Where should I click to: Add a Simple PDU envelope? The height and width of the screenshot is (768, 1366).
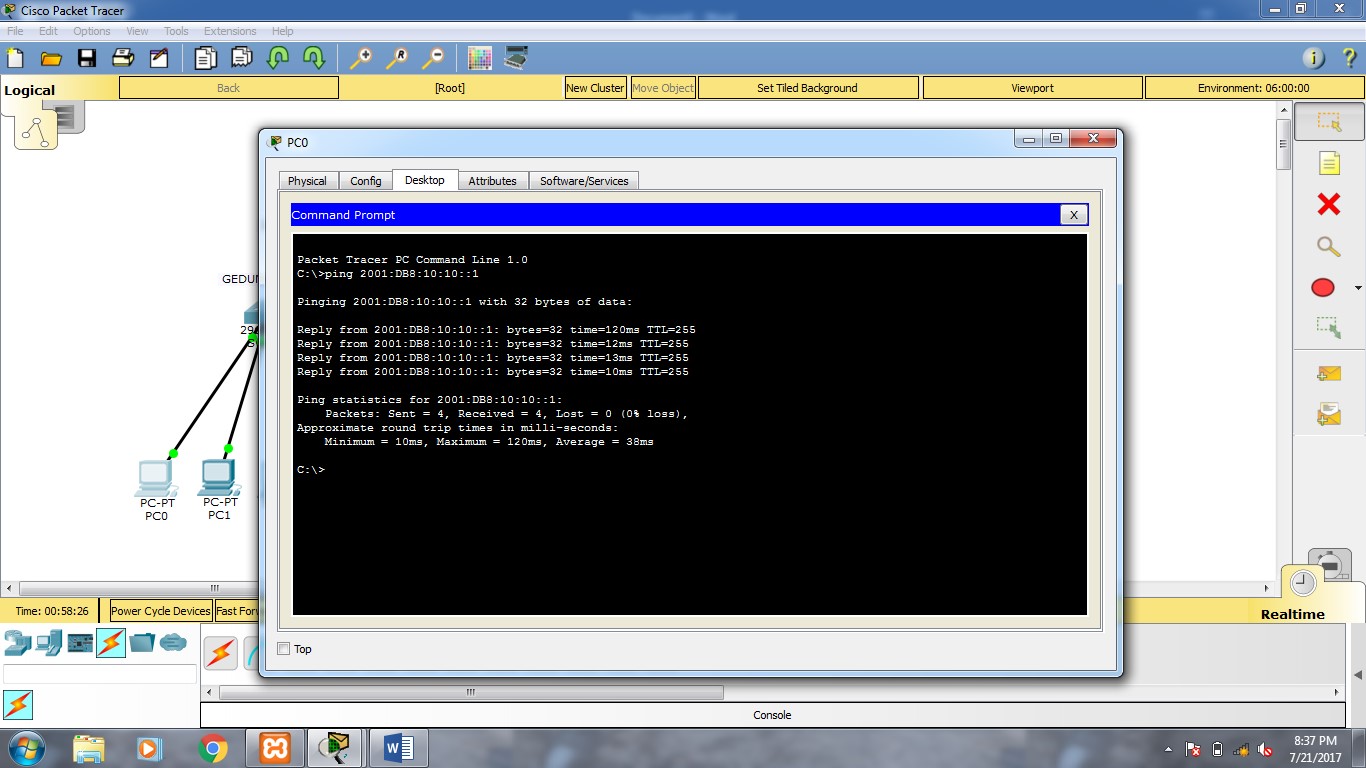click(x=1328, y=373)
